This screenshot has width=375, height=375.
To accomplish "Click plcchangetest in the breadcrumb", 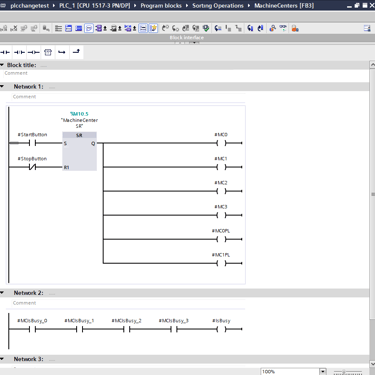I will [x=30, y=6].
